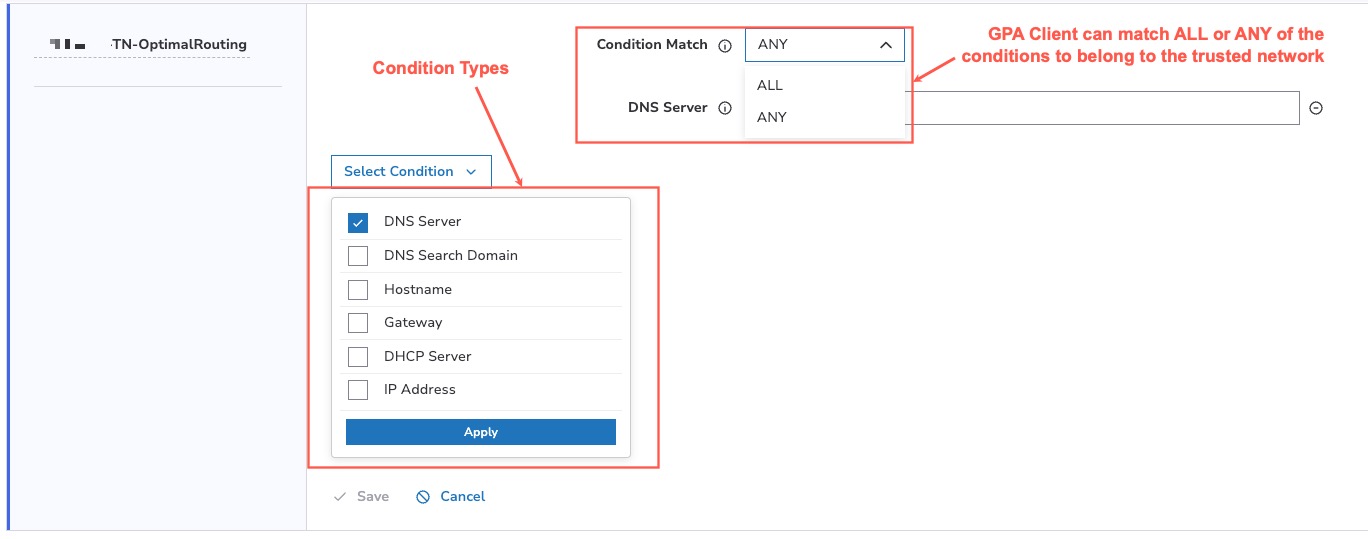Collapse the Condition Match ANY dropdown
Image resolution: width=1368 pixels, height=539 pixels.
825,45
